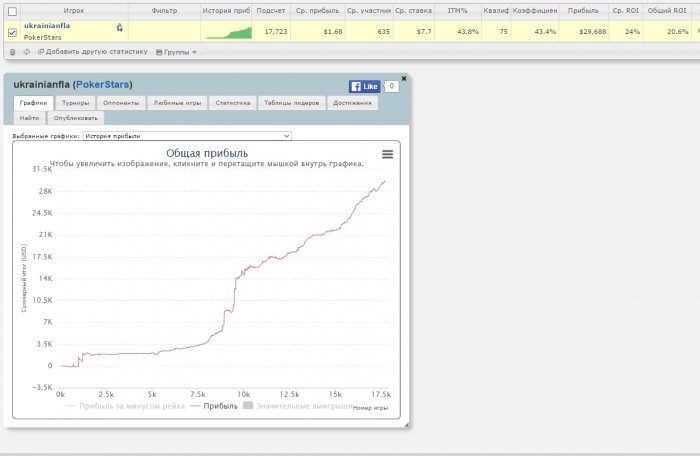The height and width of the screenshot is (456, 700).
Task: Click the PokerStars link in popup title
Action: click(102, 84)
